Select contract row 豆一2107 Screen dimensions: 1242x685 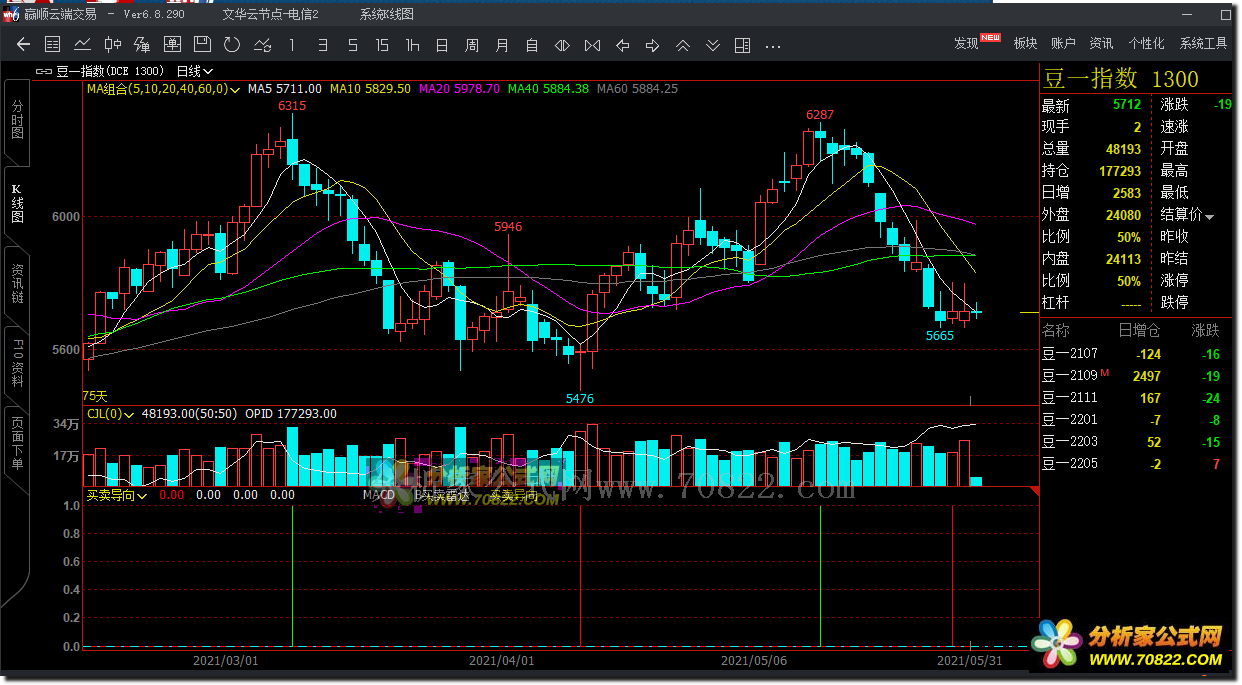coord(1138,353)
